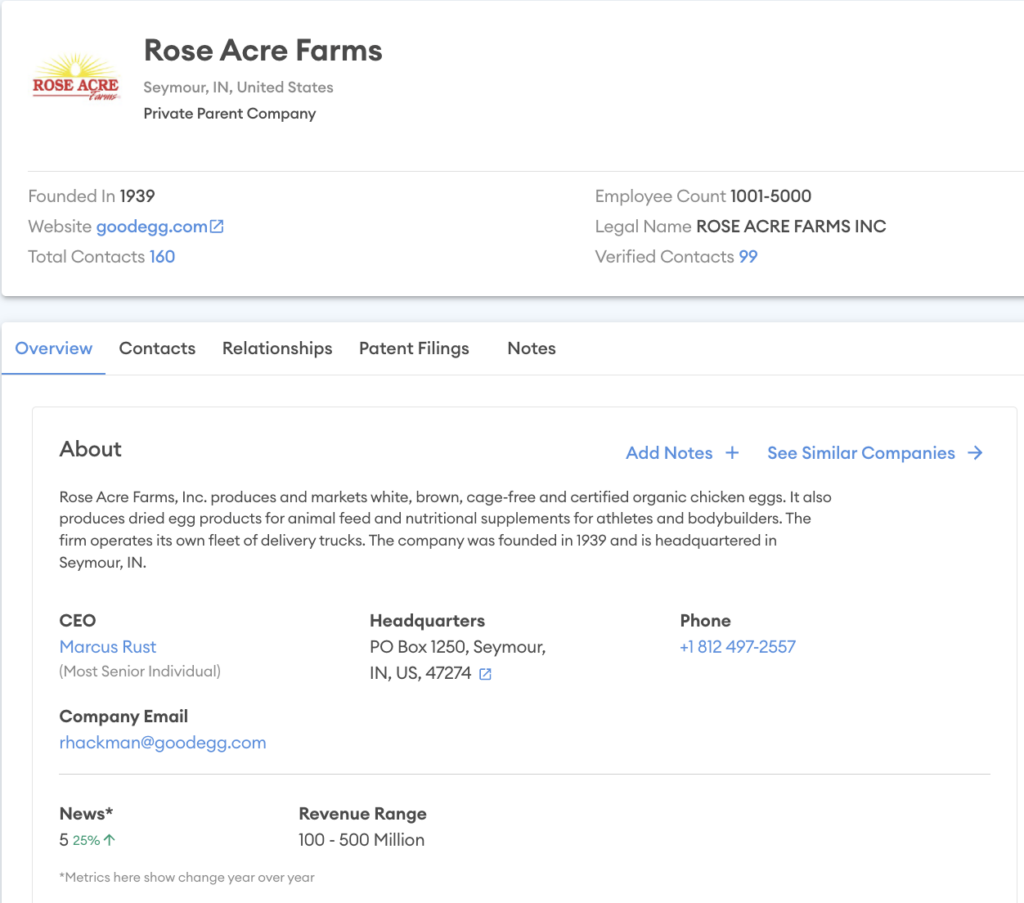The image size is (1024, 903).
Task: Click the revenue range '100 - 500 Million'
Action: [362, 840]
